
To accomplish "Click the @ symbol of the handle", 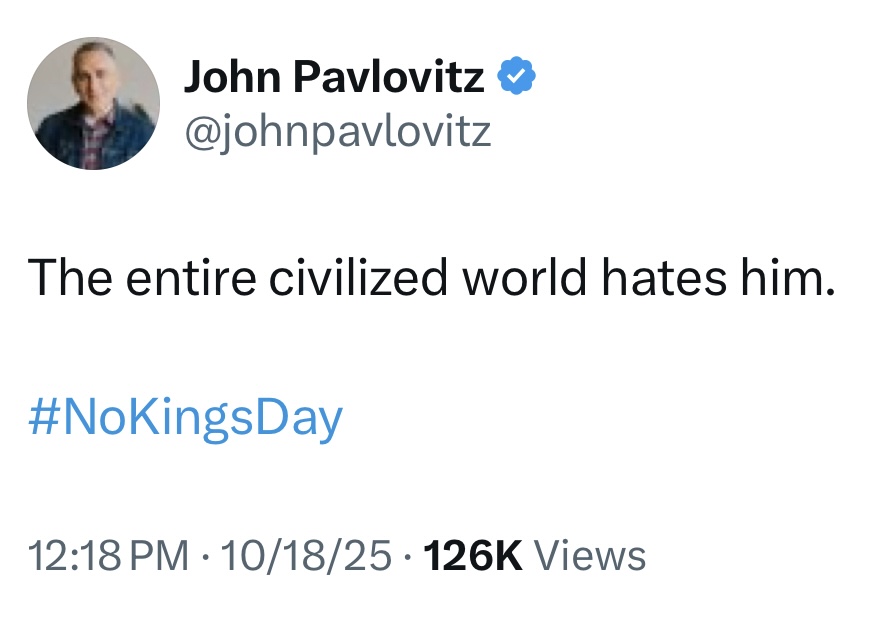I will [201, 135].
